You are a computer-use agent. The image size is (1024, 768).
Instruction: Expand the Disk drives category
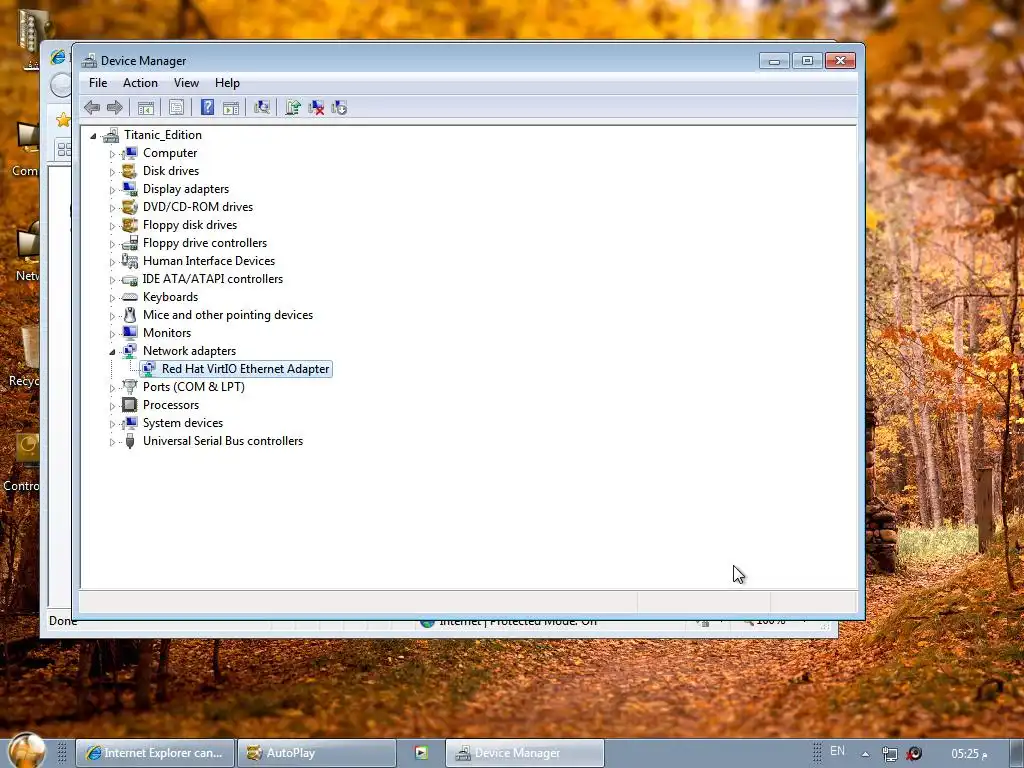tap(112, 172)
